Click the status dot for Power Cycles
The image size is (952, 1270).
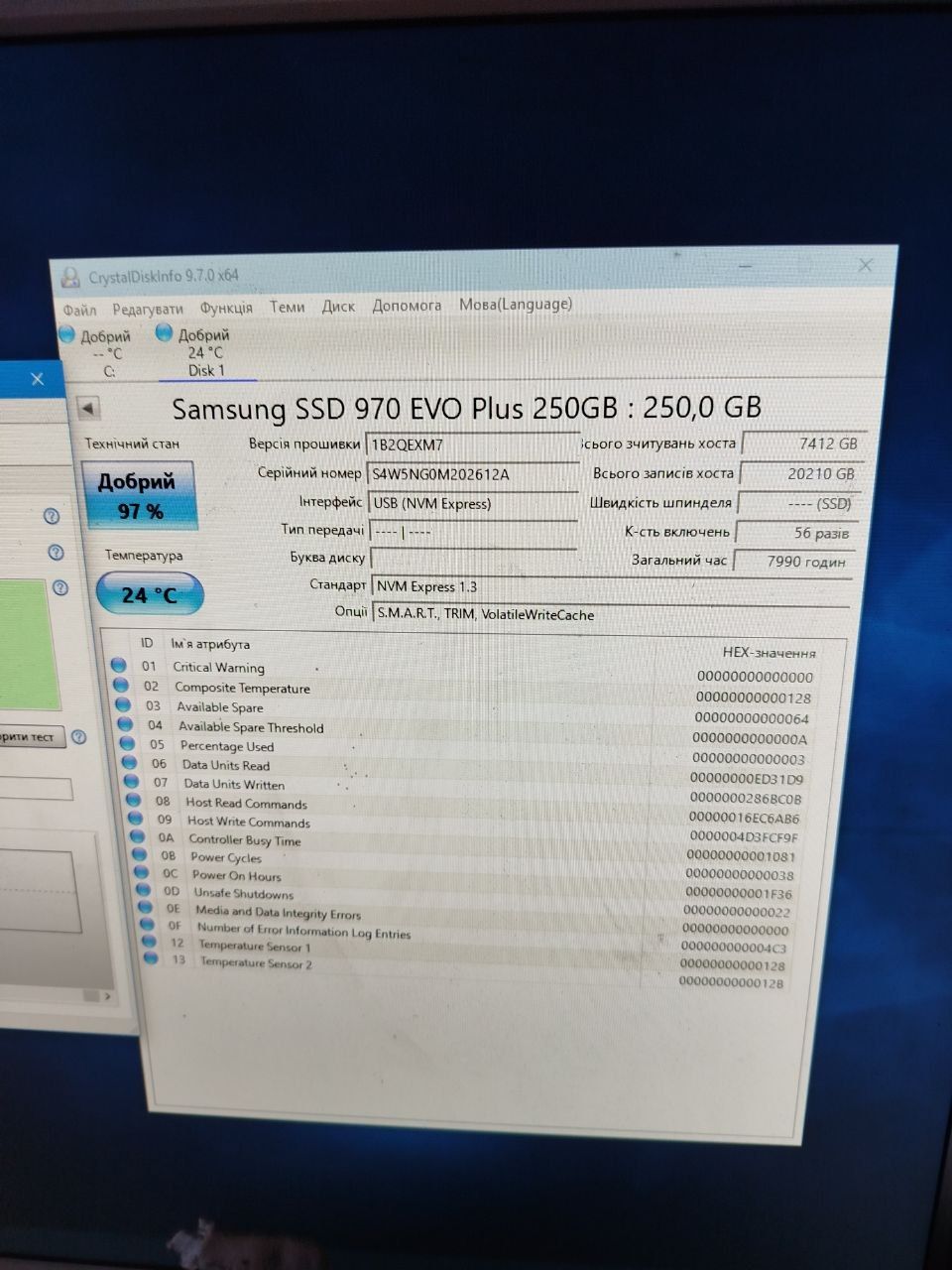[140, 855]
